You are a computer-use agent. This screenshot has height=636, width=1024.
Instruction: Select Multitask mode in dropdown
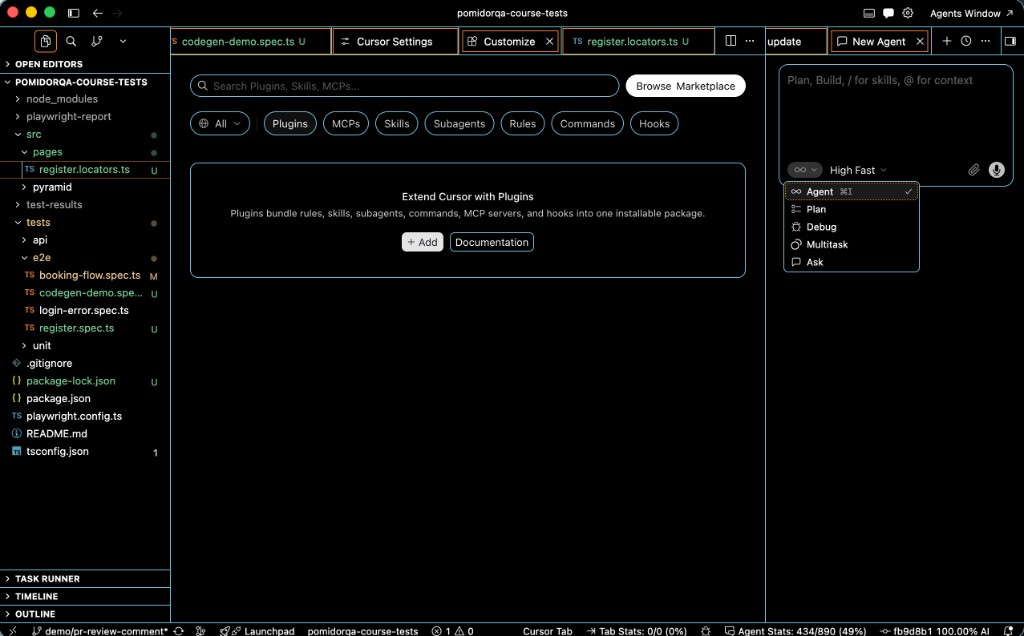pyautogui.click(x=851, y=244)
